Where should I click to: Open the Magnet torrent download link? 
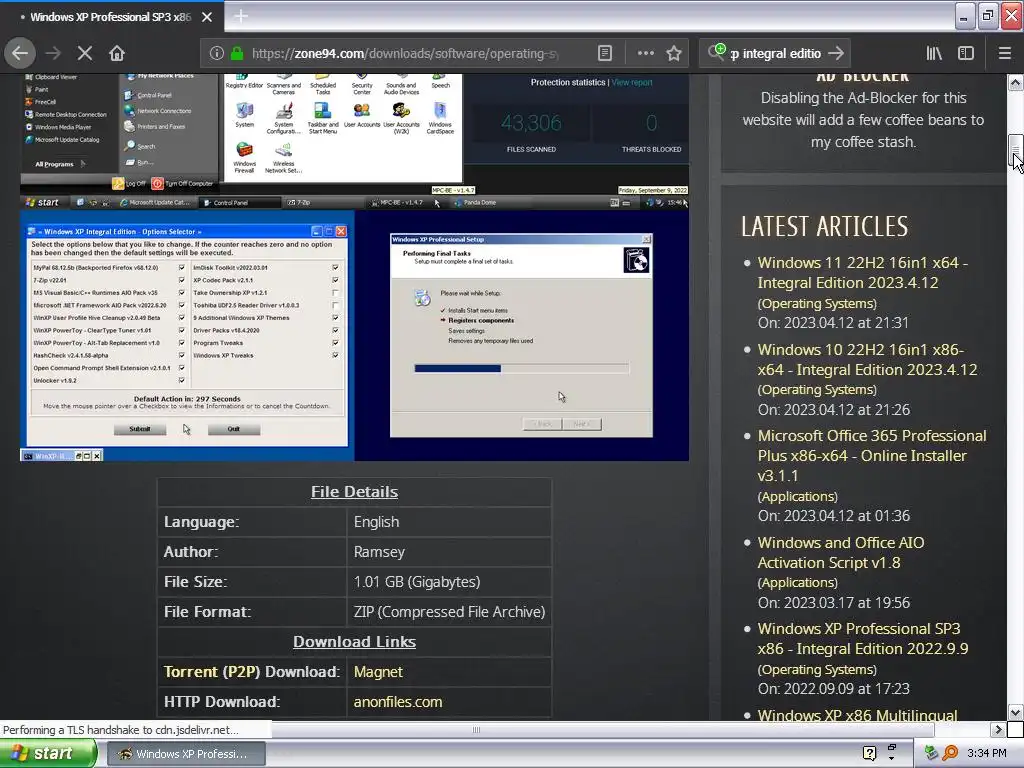tap(378, 672)
